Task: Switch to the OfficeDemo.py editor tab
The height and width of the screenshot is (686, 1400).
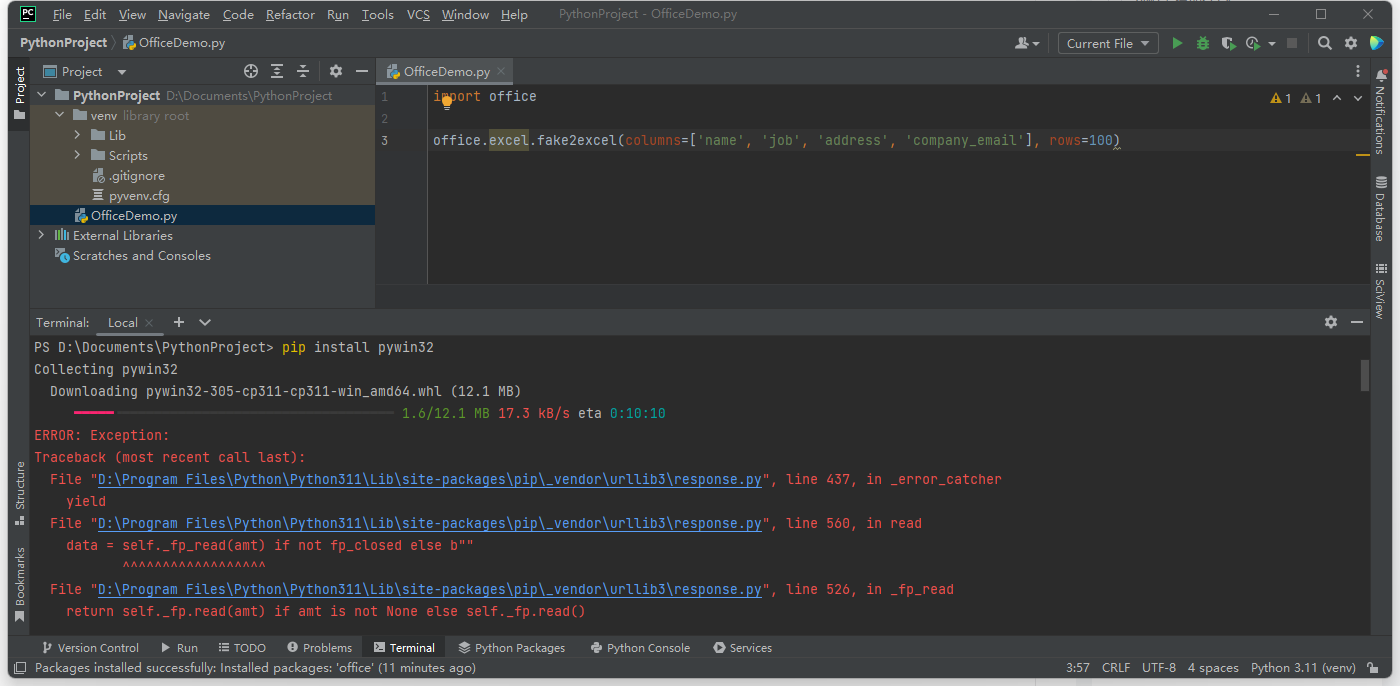Action: [x=446, y=72]
